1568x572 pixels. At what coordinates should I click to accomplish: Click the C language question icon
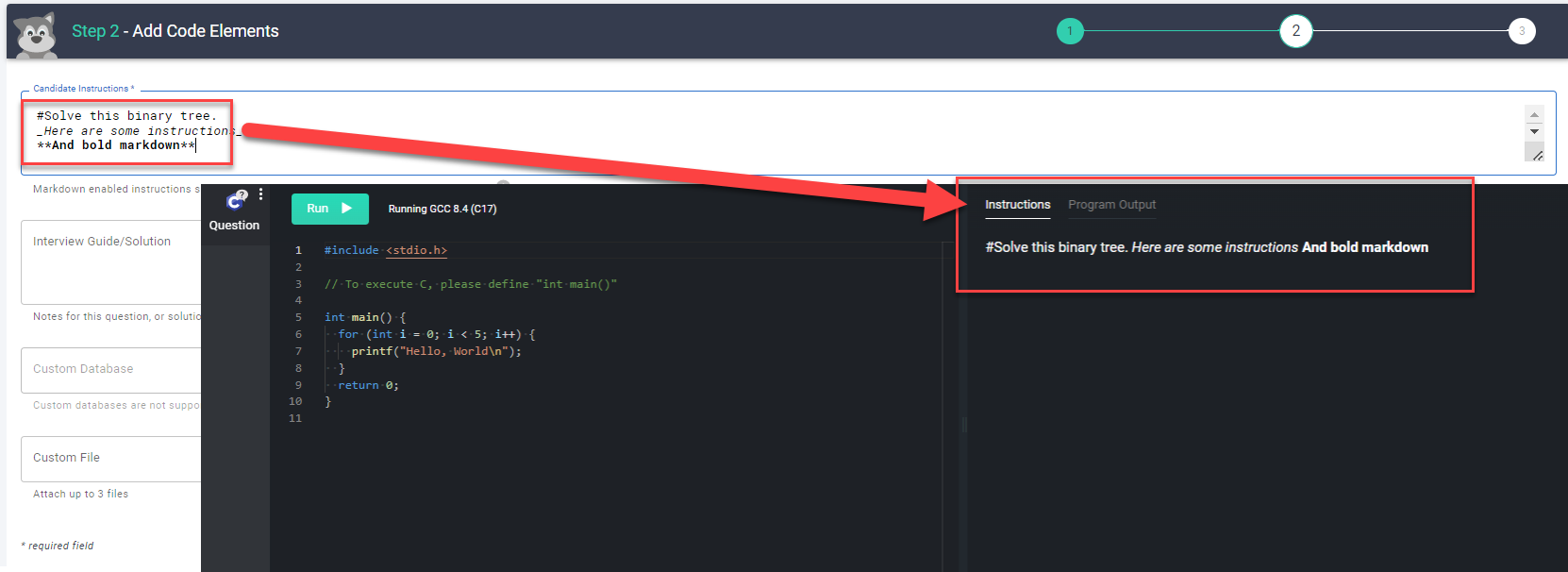coord(235,200)
